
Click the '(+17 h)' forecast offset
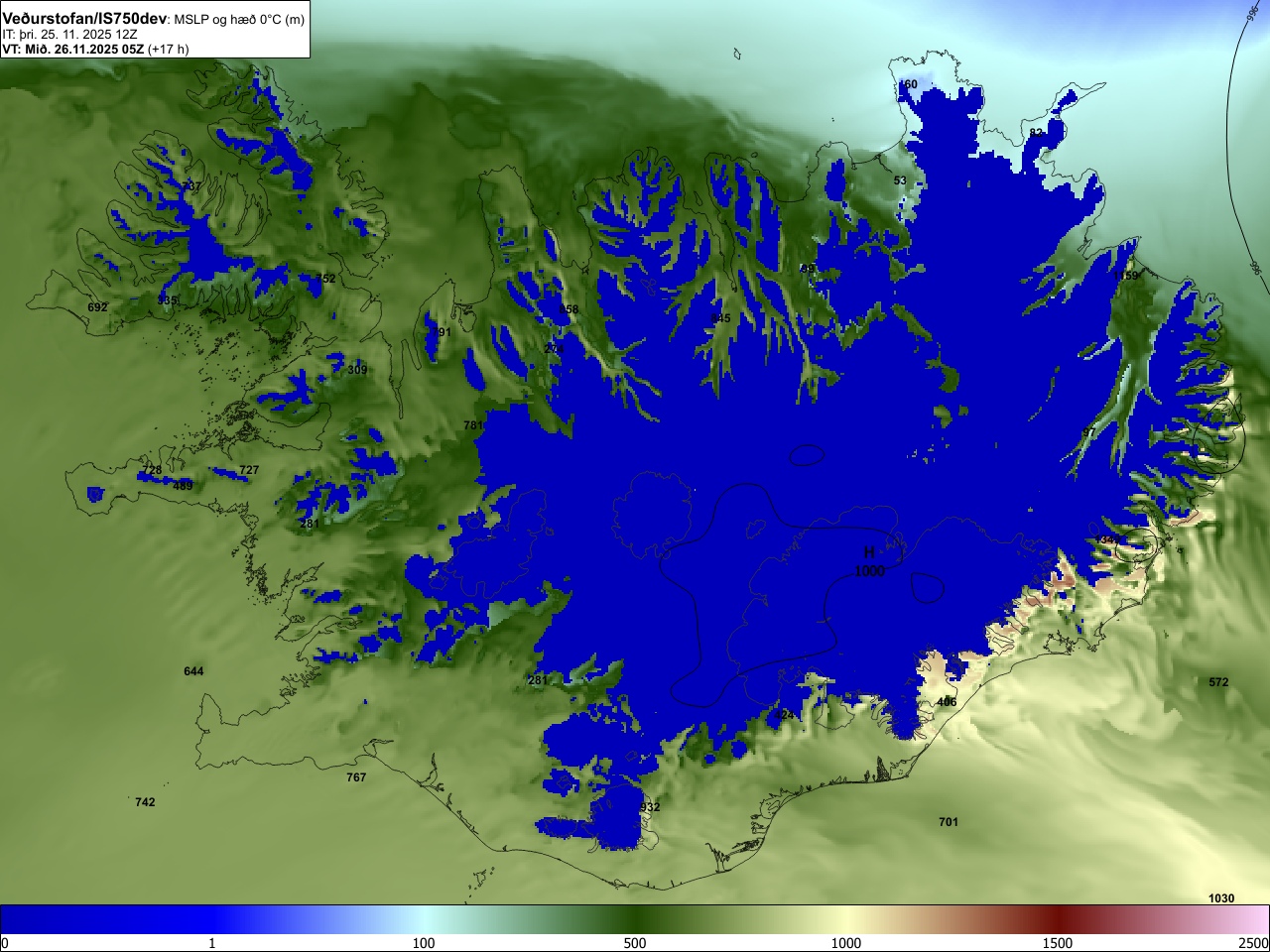[168, 49]
